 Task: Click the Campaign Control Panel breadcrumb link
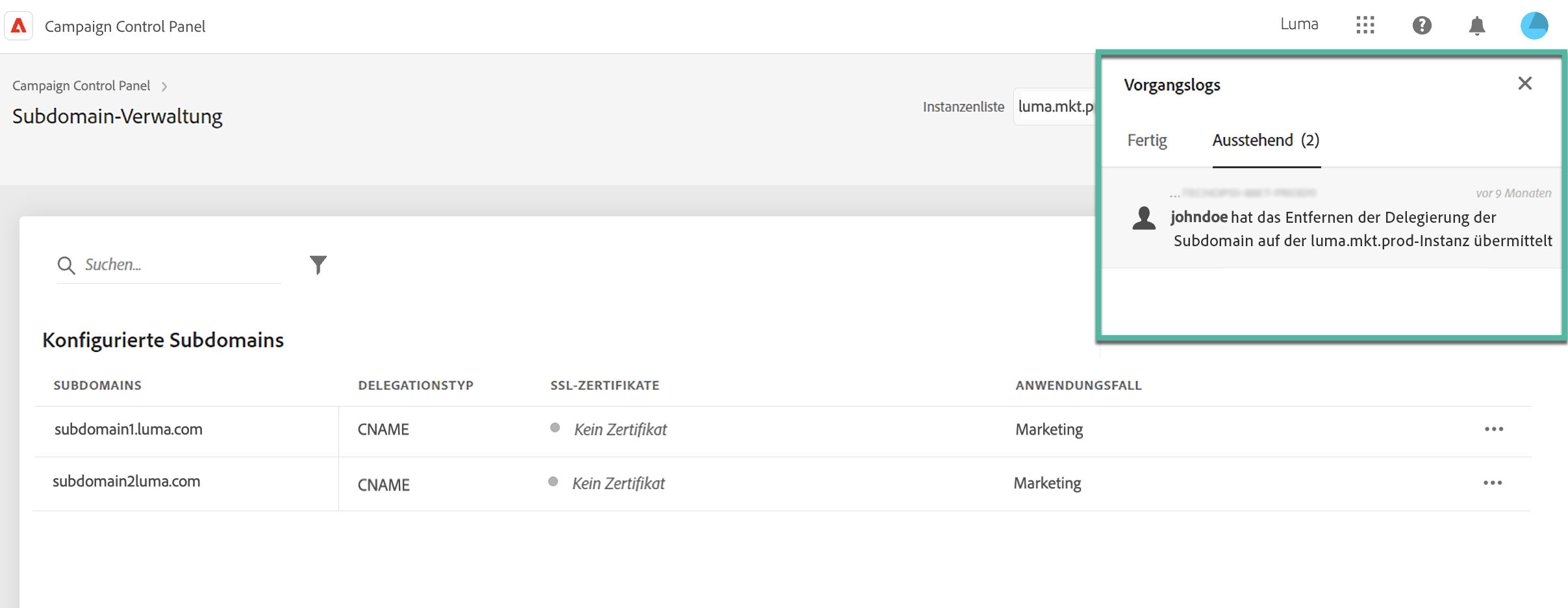click(x=81, y=86)
